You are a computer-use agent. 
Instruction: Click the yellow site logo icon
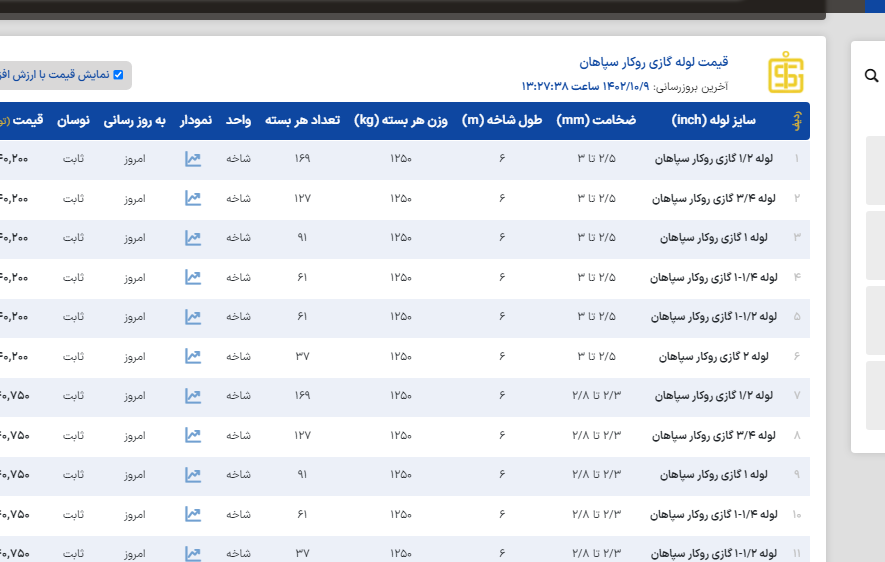pyautogui.click(x=785, y=72)
